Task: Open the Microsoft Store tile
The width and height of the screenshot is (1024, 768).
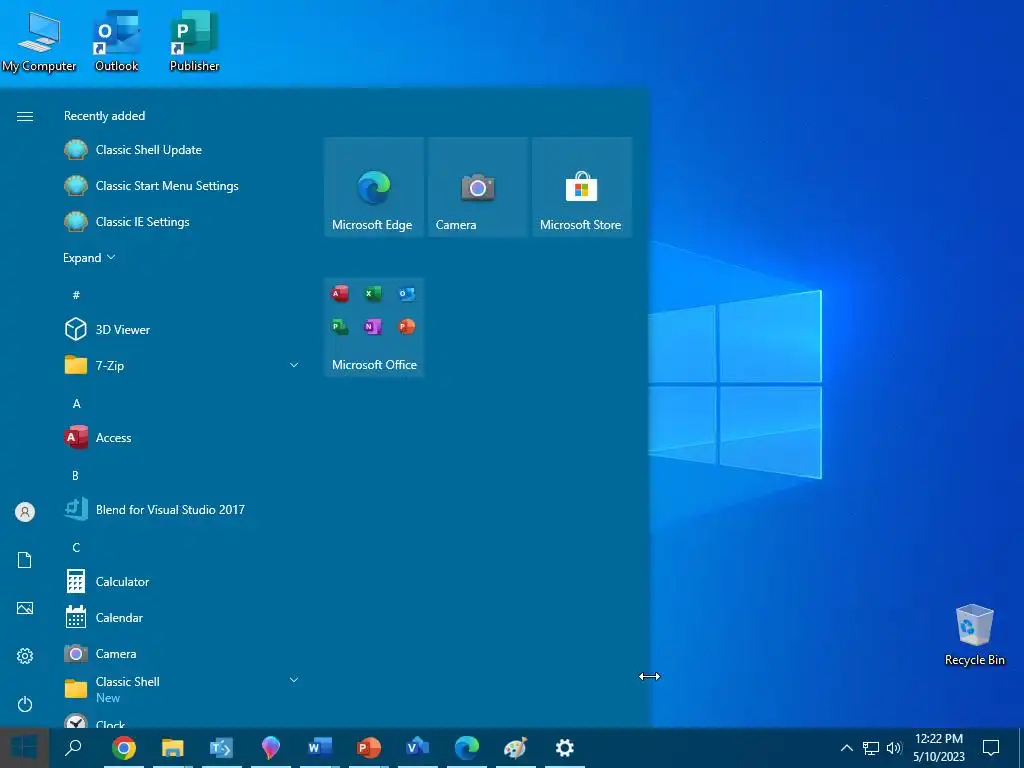Action: pyautogui.click(x=582, y=187)
